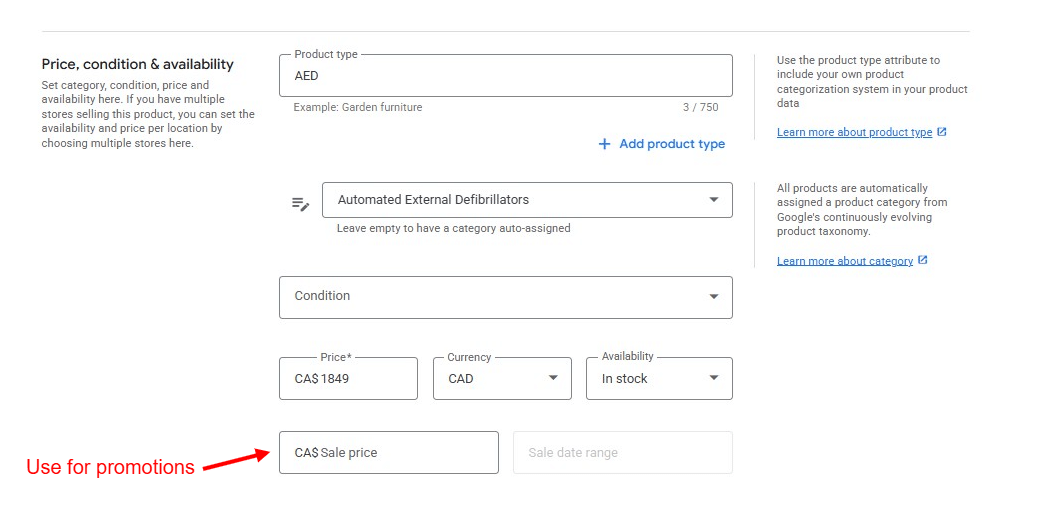The width and height of the screenshot is (1037, 512).
Task: Click external link icon after category link
Action: tap(923, 261)
